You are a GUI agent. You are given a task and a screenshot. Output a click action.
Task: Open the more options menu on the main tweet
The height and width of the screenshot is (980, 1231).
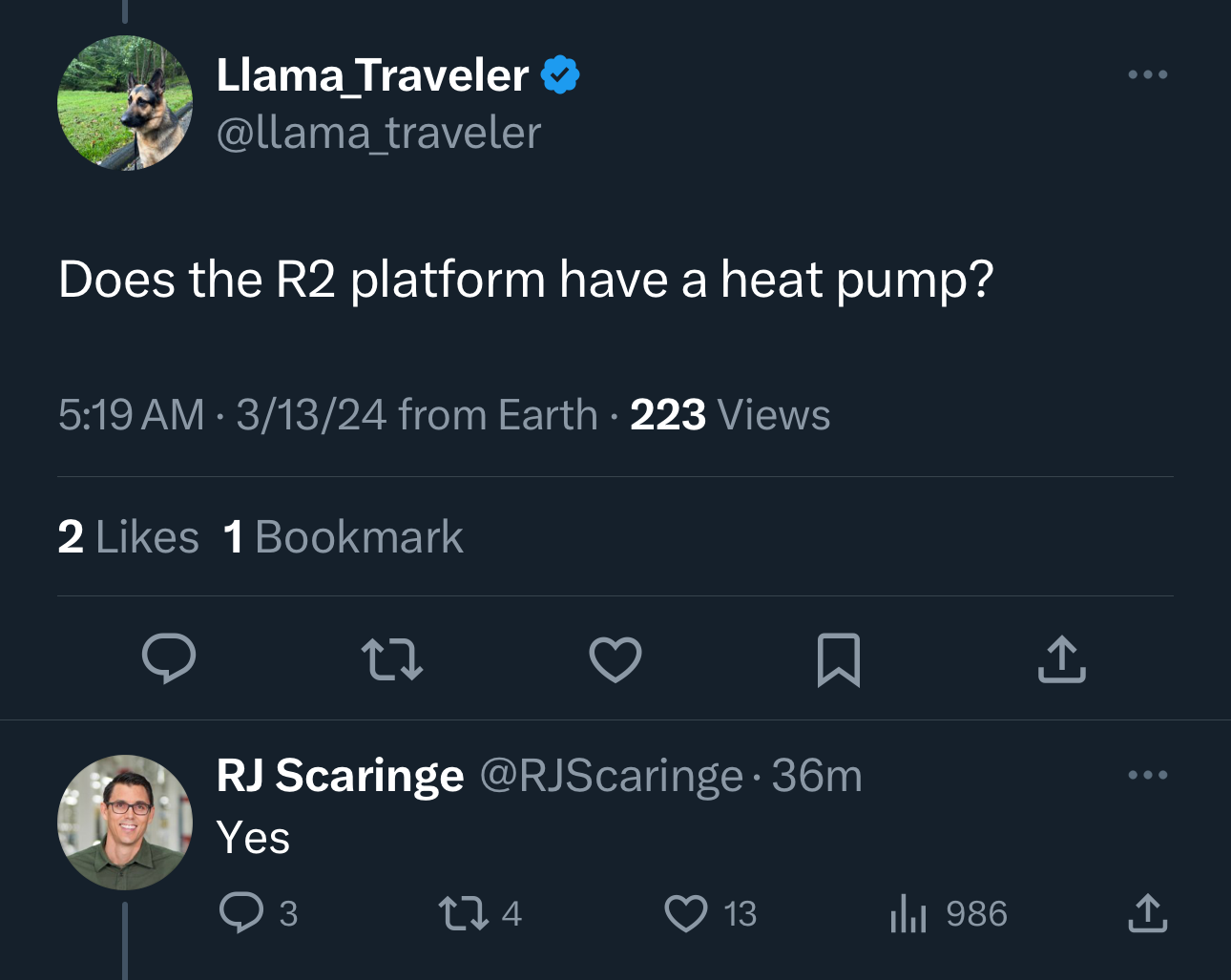[1147, 73]
